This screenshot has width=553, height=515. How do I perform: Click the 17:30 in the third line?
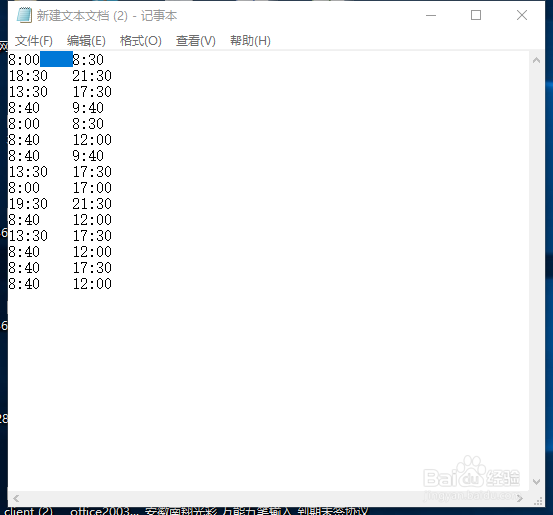pos(92,92)
